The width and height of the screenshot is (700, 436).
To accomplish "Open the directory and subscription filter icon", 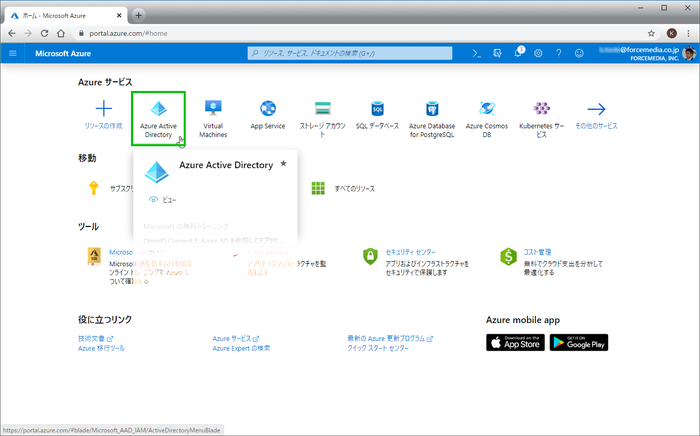I will [497, 53].
